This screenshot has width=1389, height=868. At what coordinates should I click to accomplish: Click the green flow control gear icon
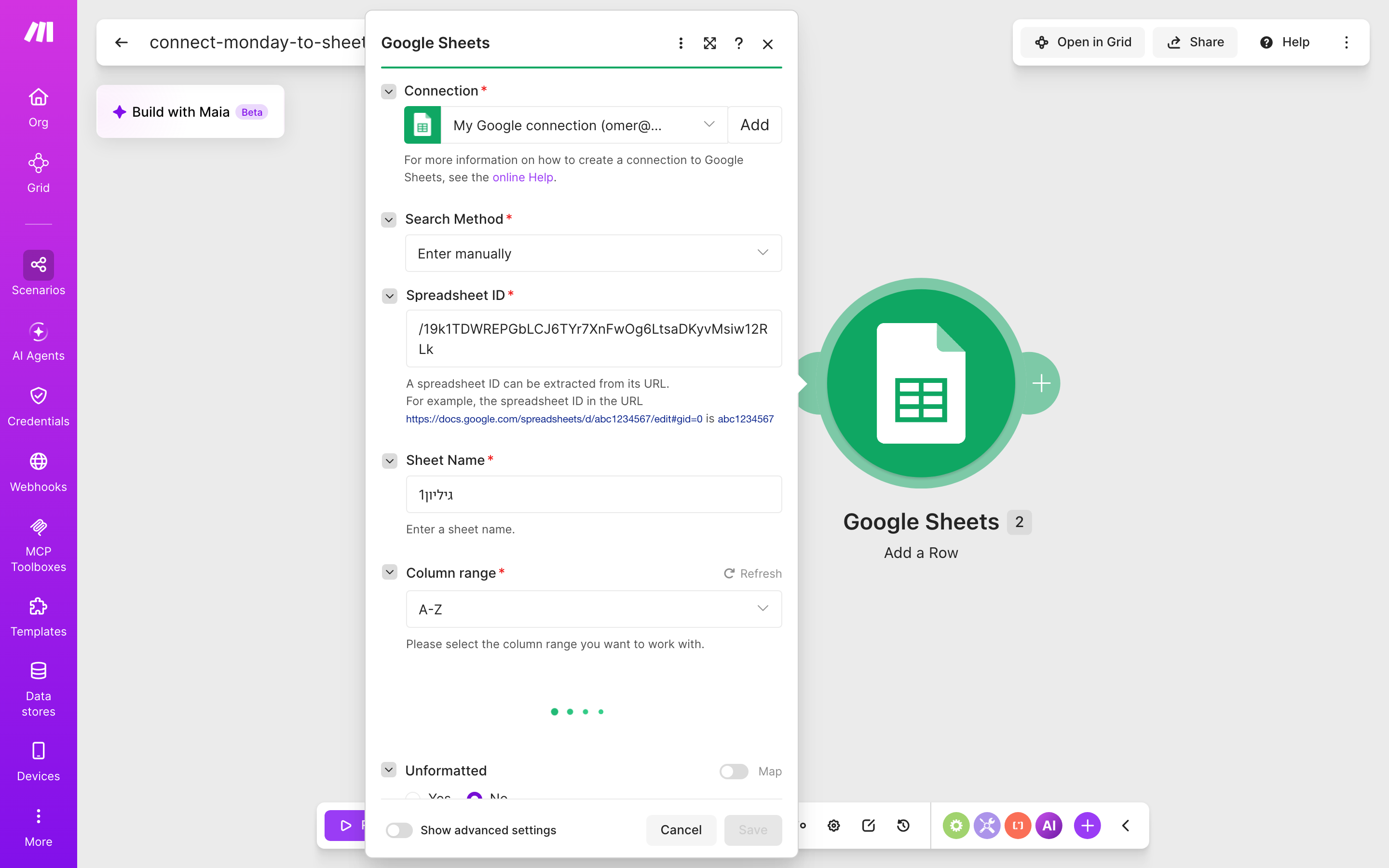(x=956, y=826)
